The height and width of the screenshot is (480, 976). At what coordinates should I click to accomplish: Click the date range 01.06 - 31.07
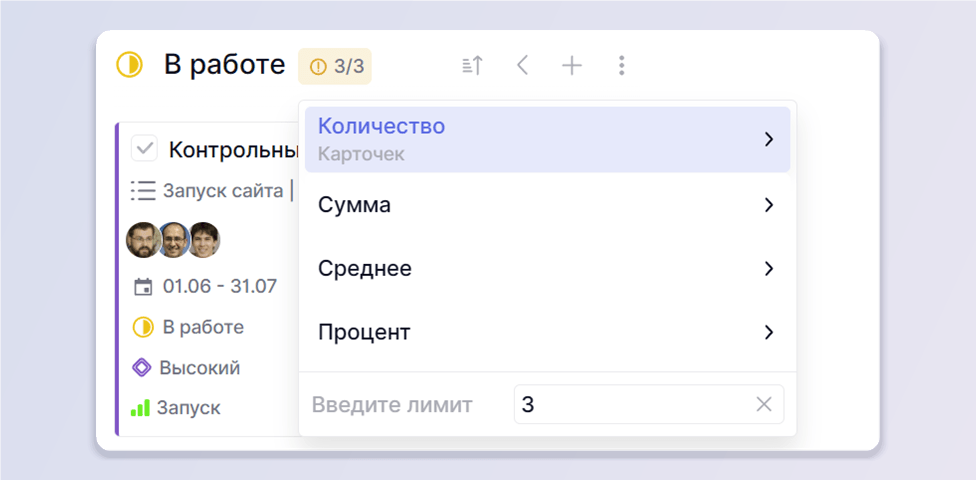[220, 286]
